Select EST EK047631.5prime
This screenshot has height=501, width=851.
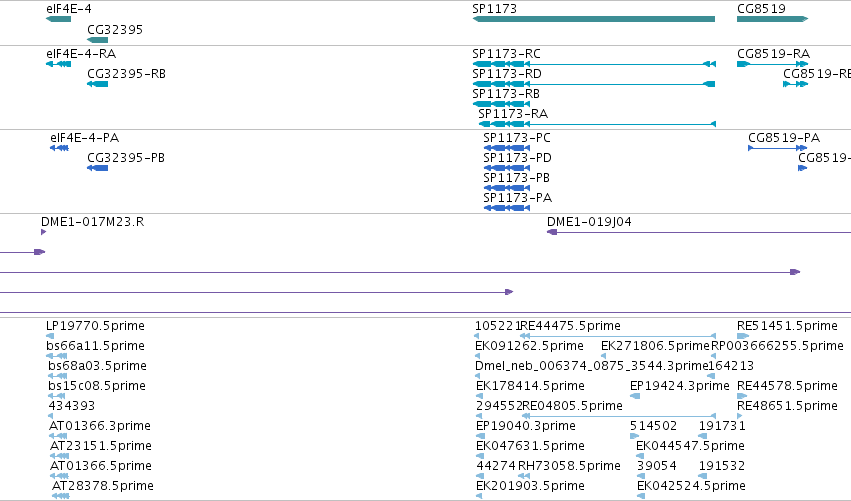(480, 456)
